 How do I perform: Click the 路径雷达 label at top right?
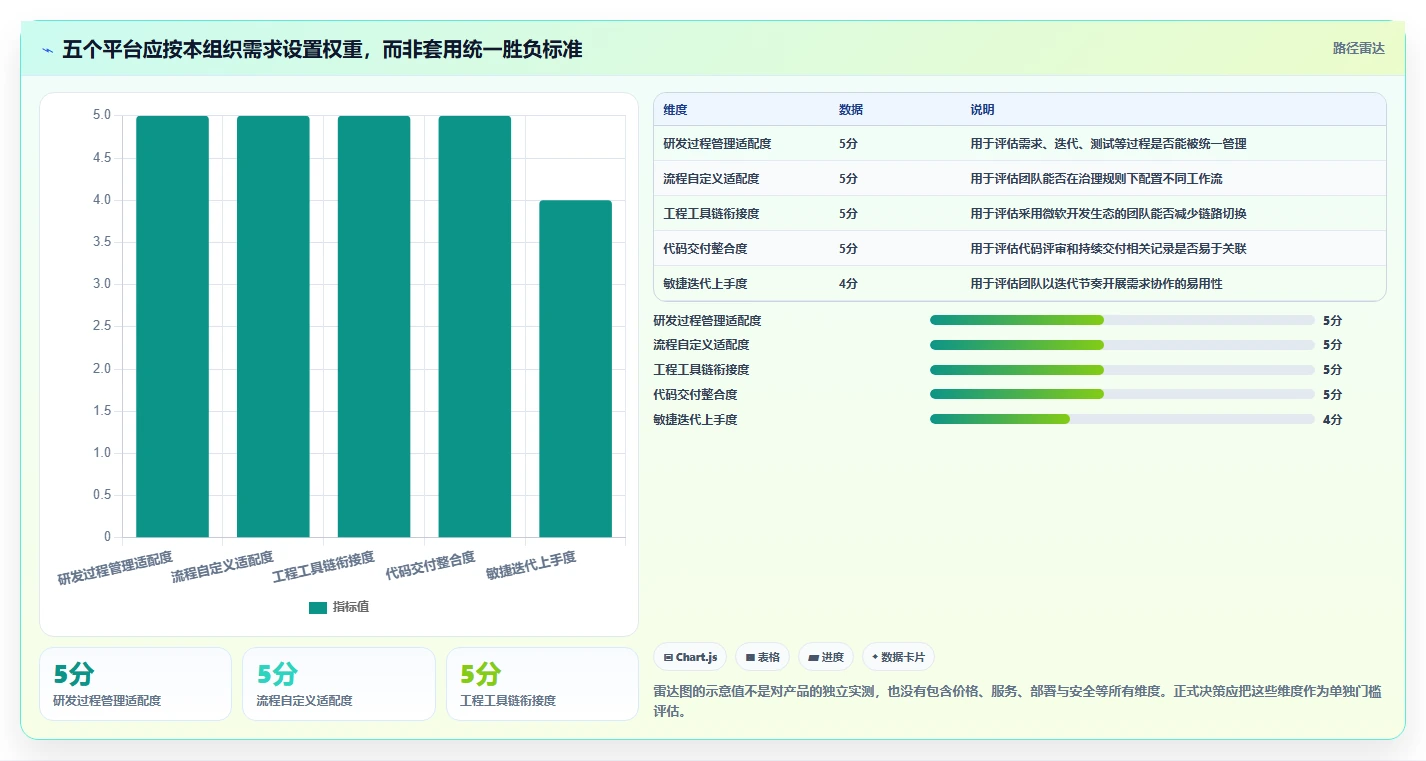tap(1359, 49)
